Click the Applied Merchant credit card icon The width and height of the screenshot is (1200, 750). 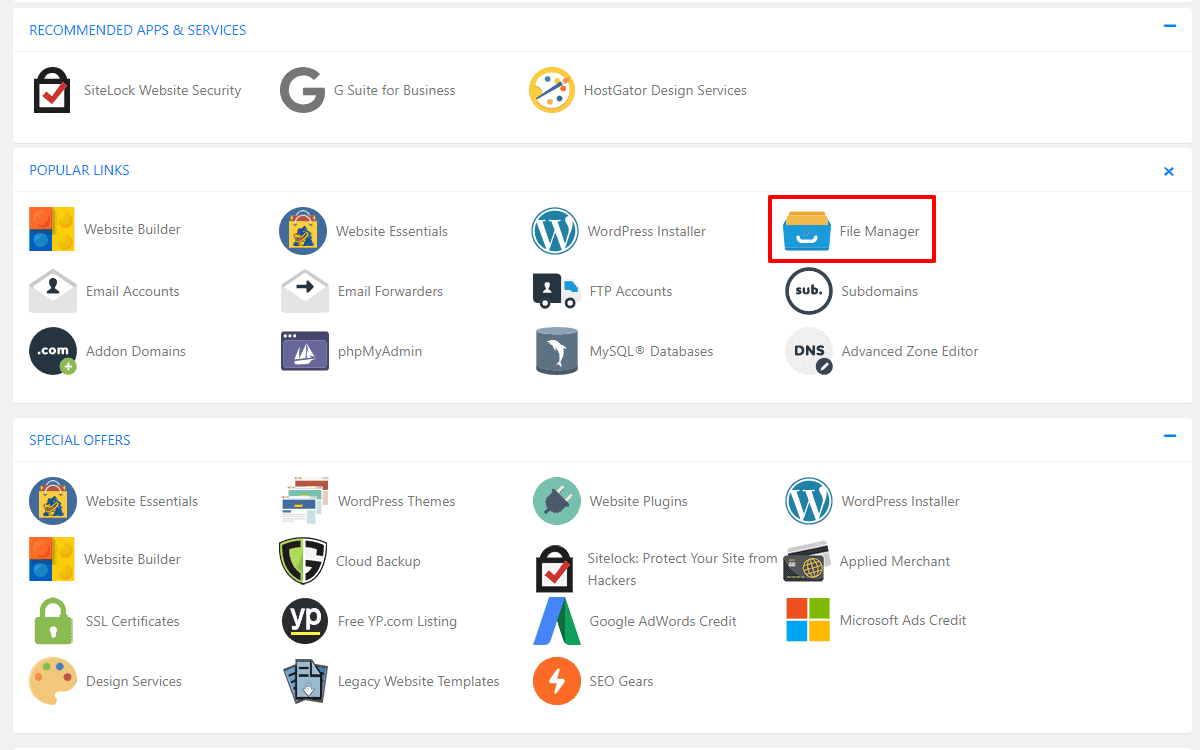(807, 561)
